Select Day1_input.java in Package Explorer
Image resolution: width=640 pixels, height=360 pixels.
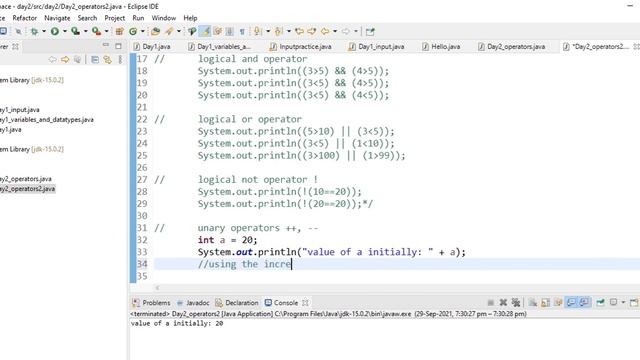[20, 110]
